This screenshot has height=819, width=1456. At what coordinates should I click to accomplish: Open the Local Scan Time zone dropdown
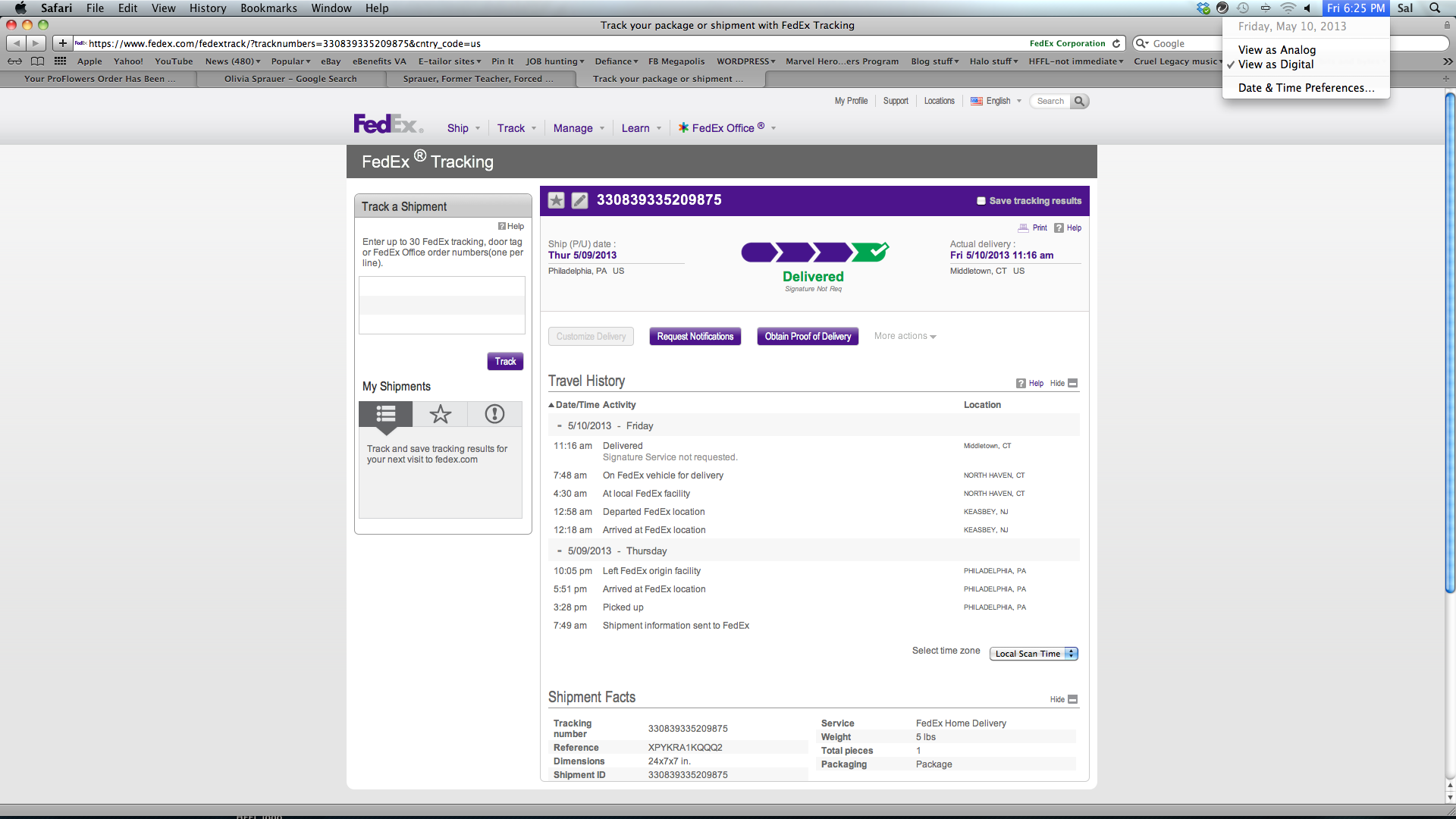pyautogui.click(x=1033, y=654)
